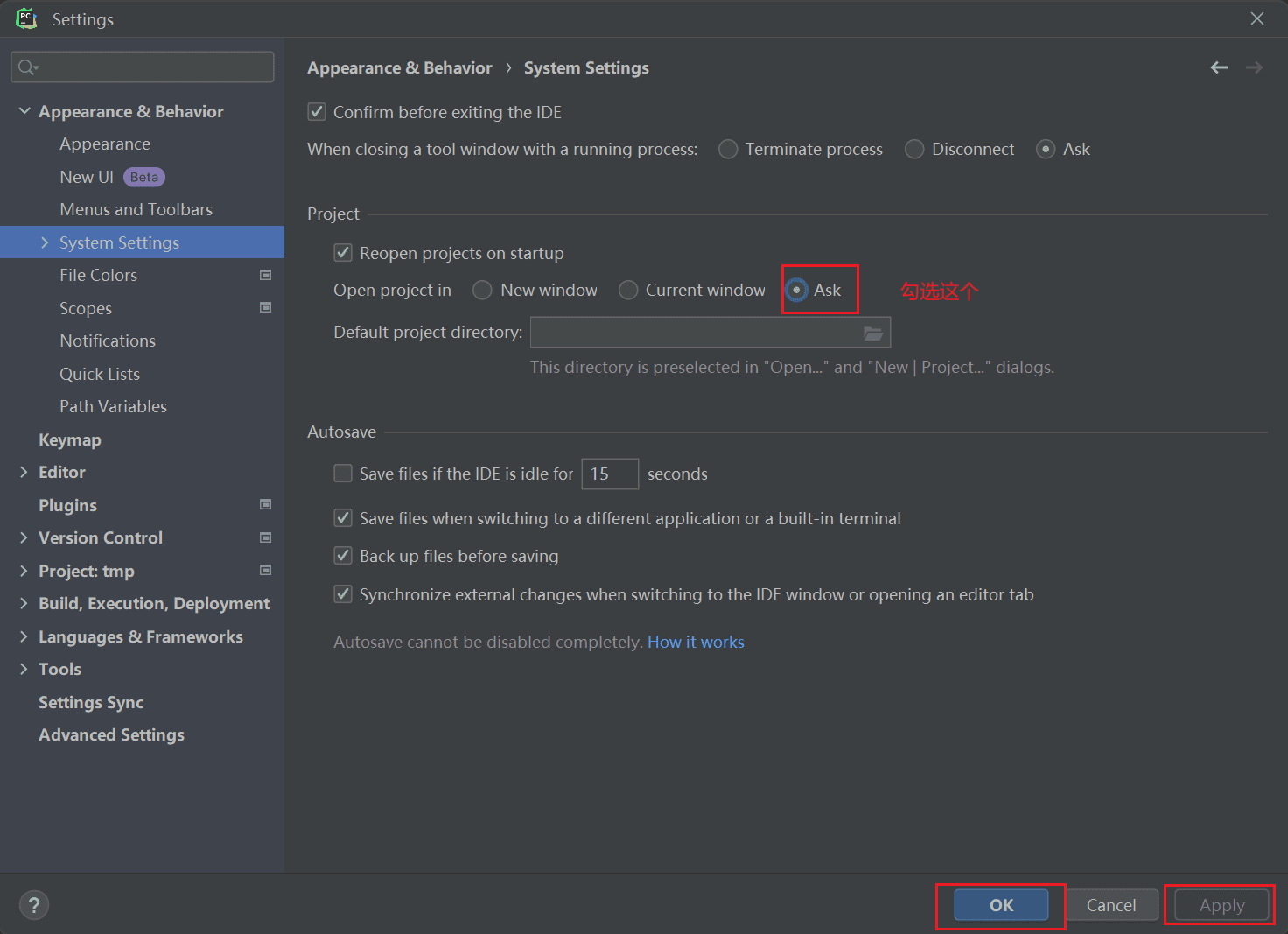Viewport: 1288px width, 934px height.
Task: Collapse the Appearance & Behavior tree node
Action: point(24,111)
